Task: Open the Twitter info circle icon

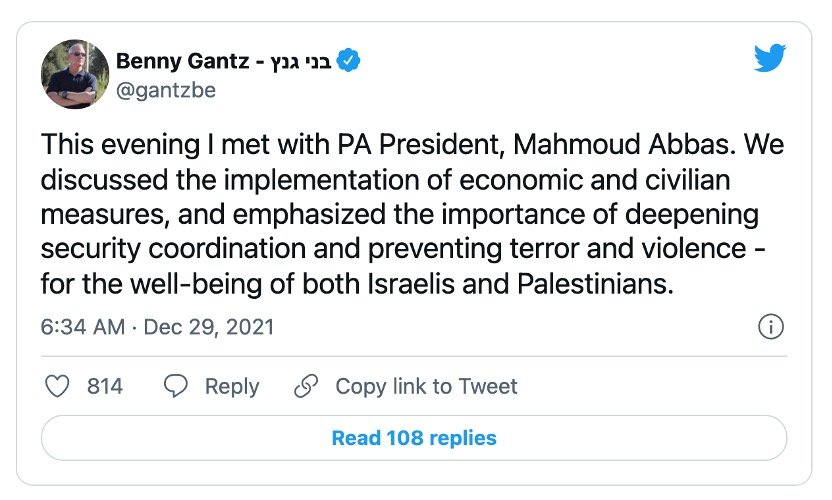Action: coord(770,327)
